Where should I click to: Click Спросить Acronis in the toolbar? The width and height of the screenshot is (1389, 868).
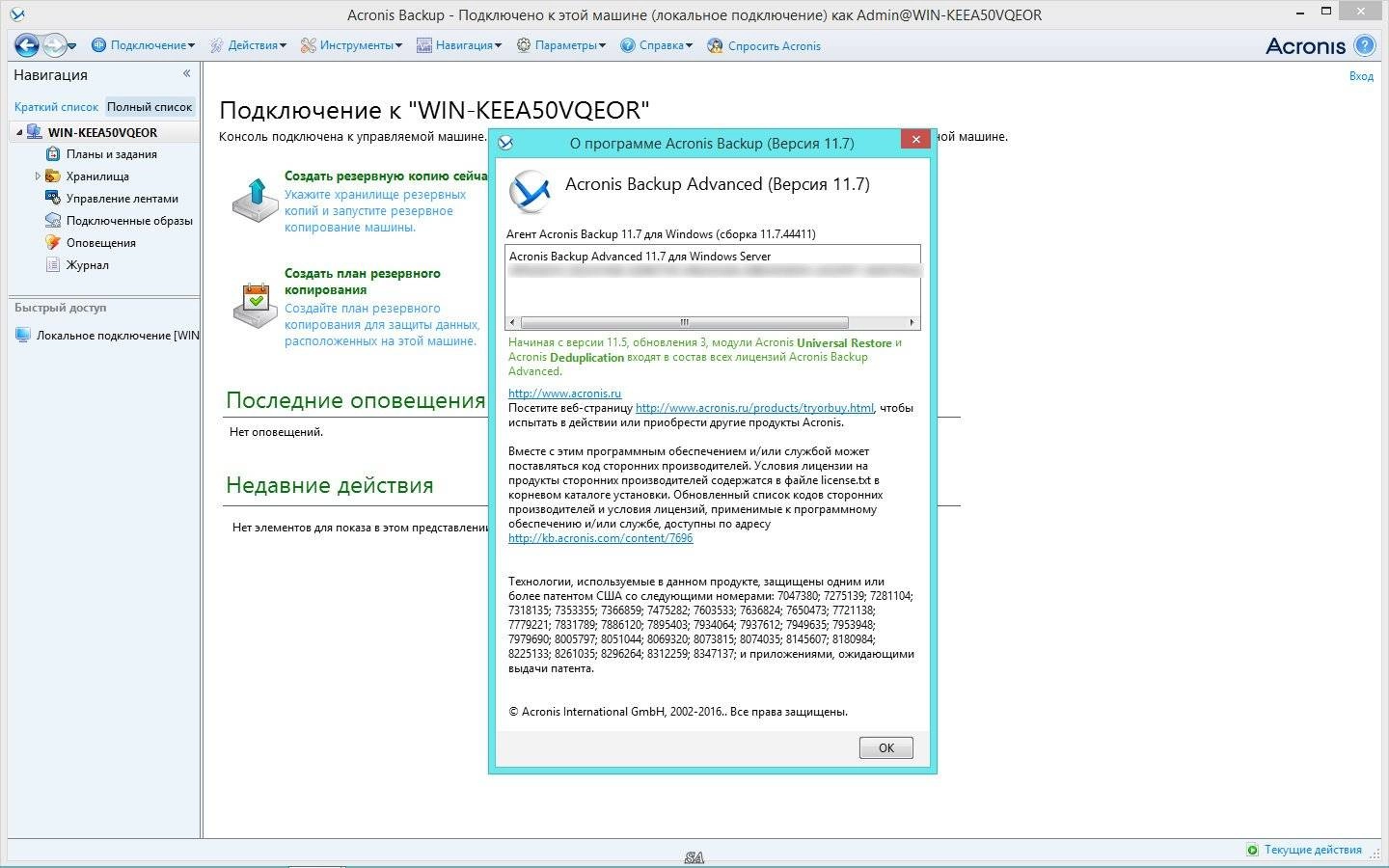click(764, 45)
